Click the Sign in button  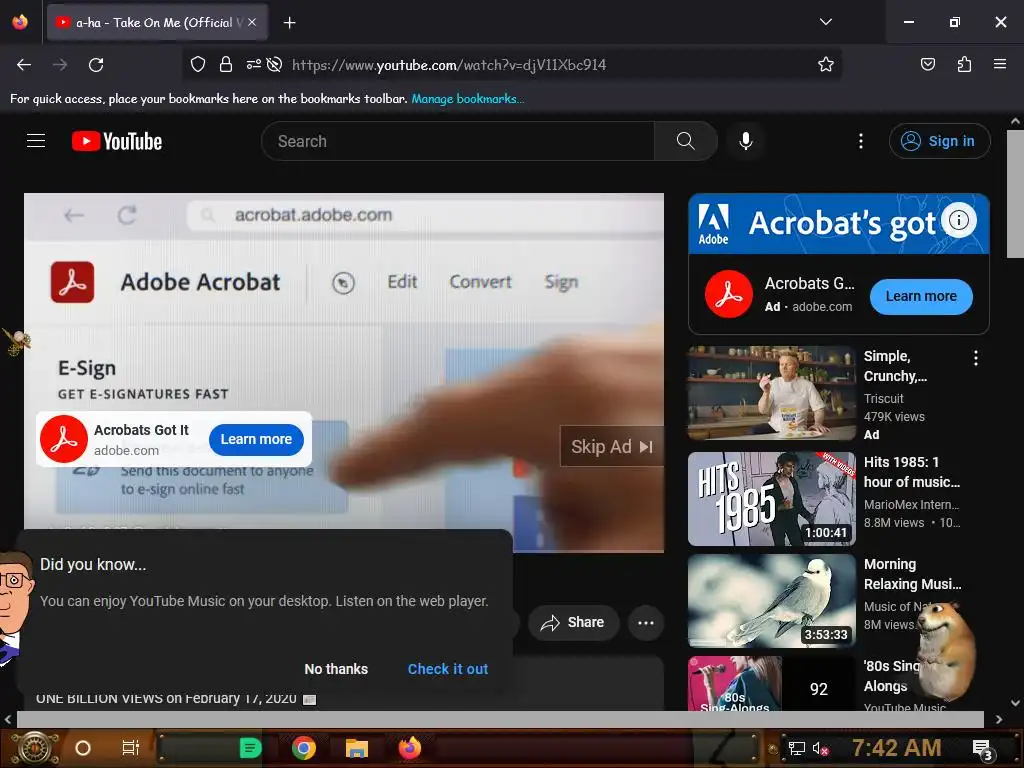pos(939,141)
